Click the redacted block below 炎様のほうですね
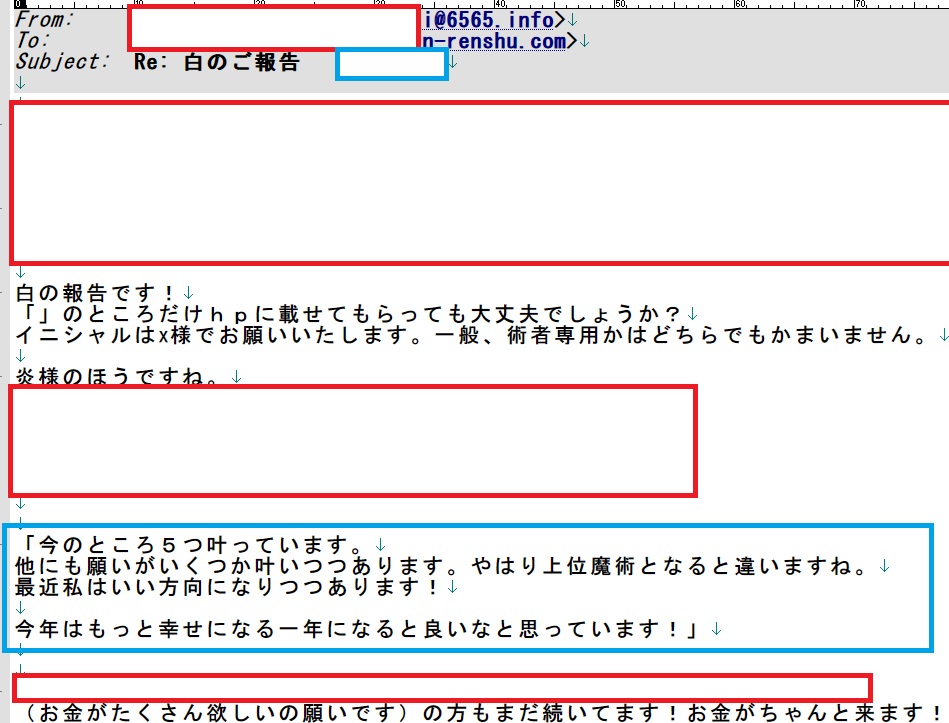Screen dimensions: 949x723 point(352,440)
